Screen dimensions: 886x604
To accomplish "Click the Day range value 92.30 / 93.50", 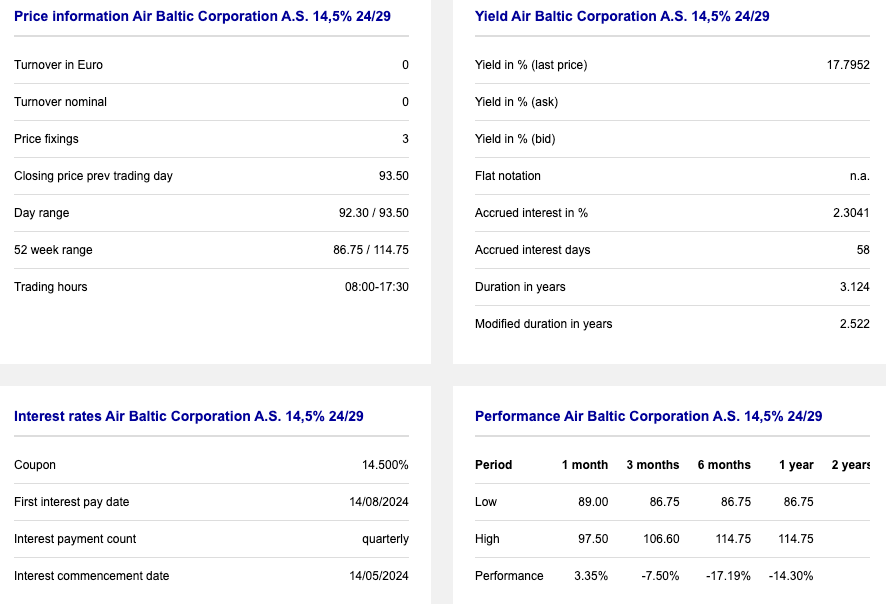I will (373, 213).
